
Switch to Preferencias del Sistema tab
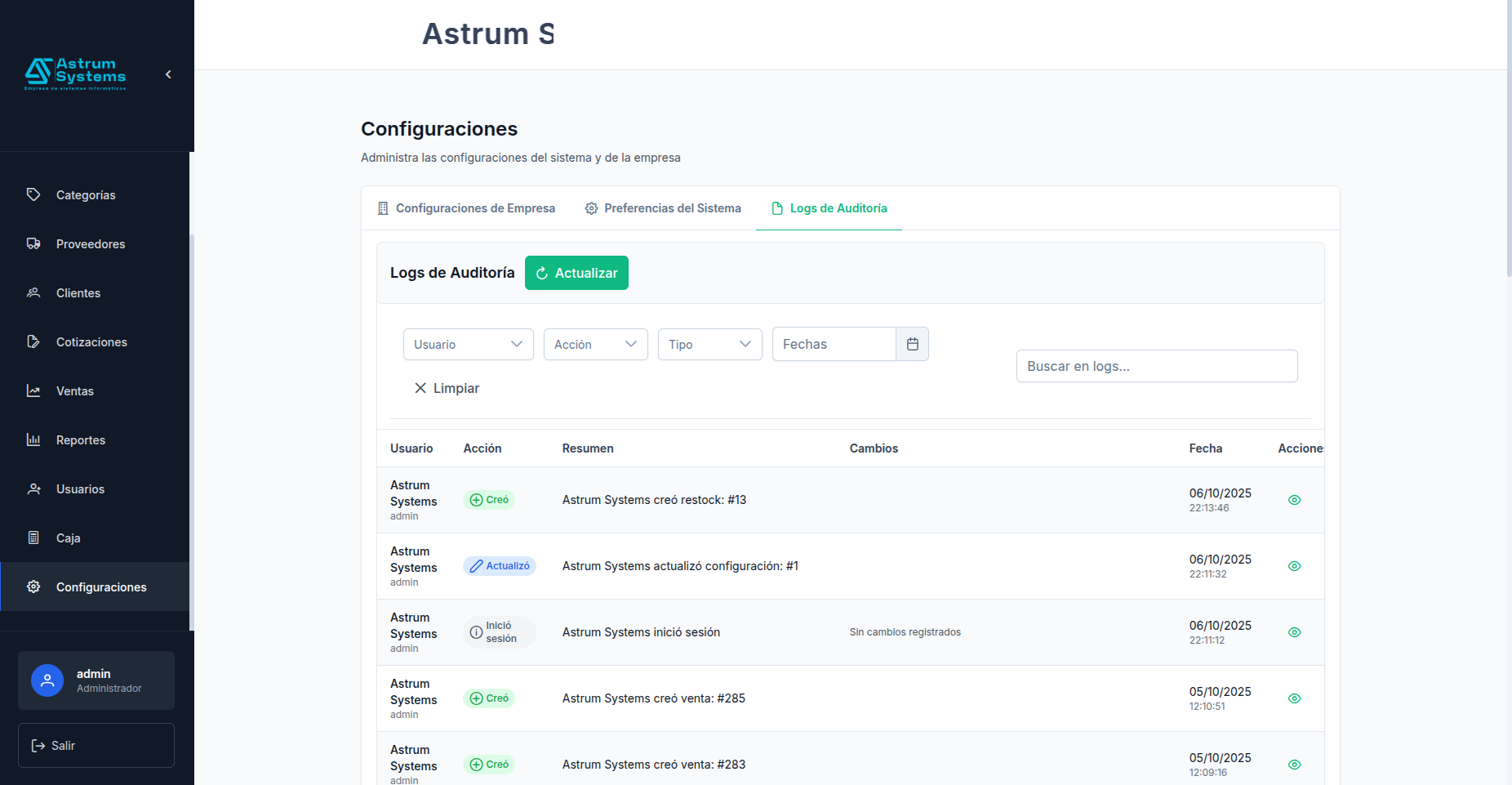coord(663,208)
